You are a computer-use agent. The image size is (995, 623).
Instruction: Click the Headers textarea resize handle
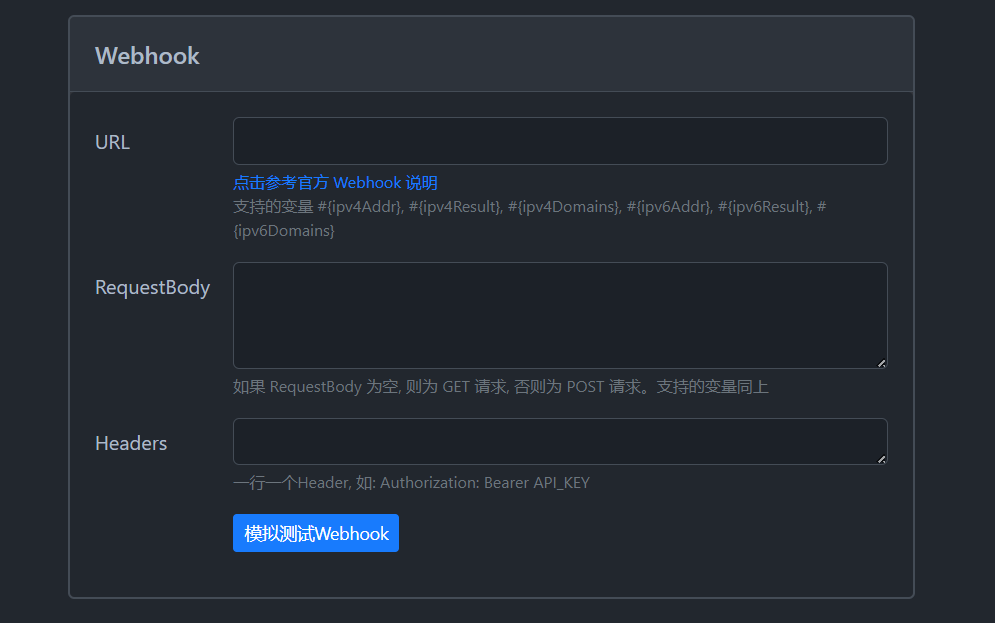[881, 459]
